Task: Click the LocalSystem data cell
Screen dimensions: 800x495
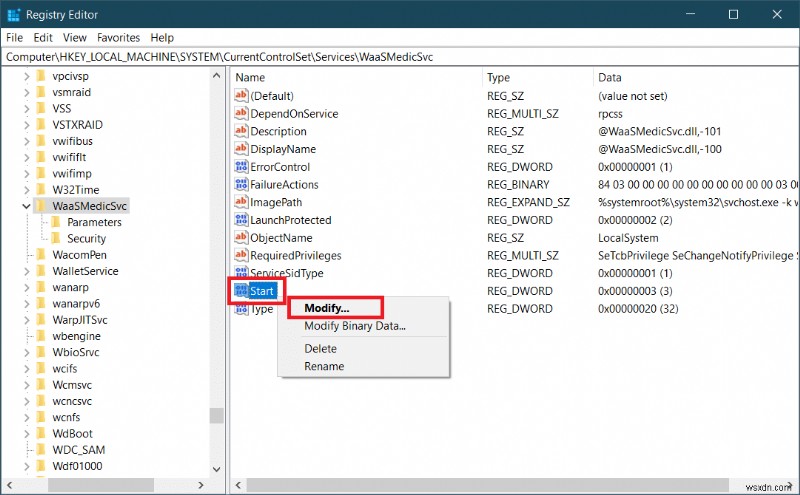Action: point(628,238)
